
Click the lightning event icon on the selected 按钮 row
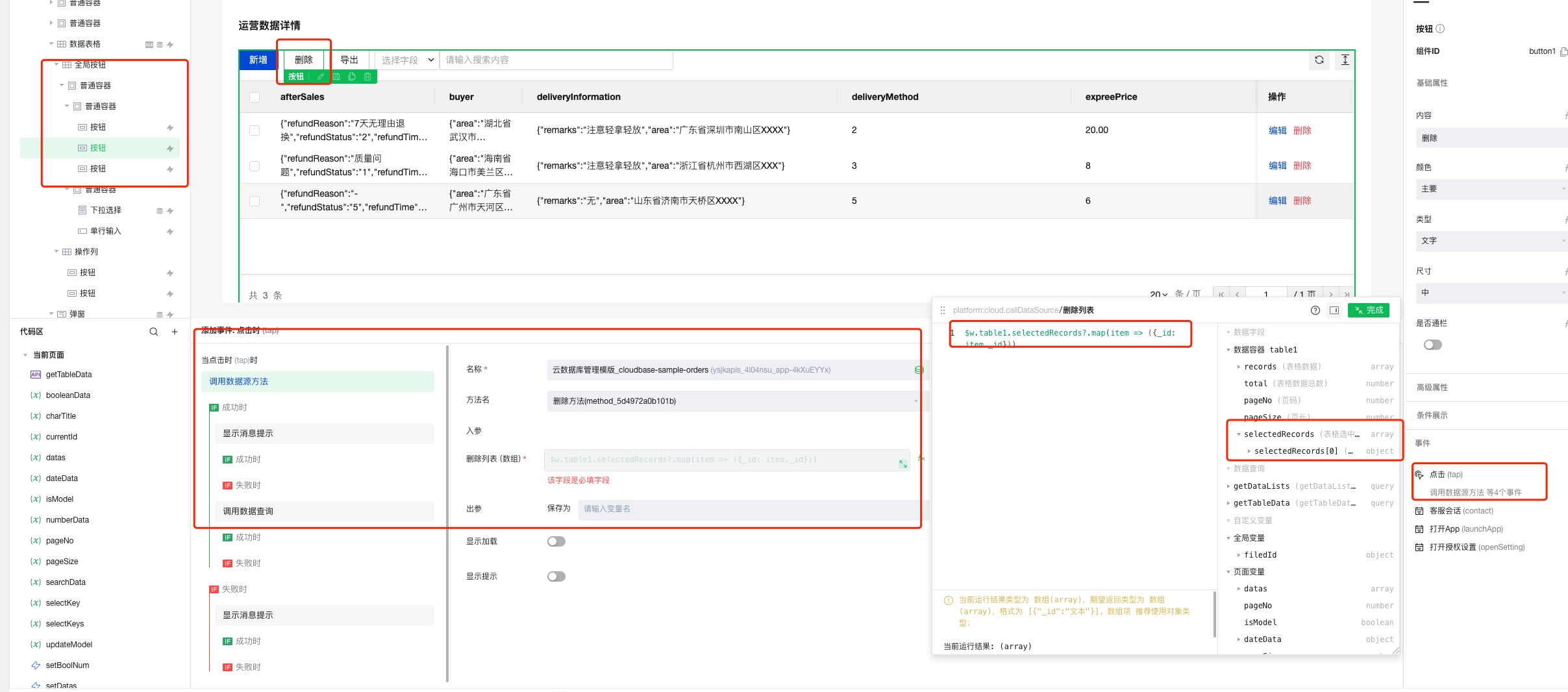(x=170, y=149)
